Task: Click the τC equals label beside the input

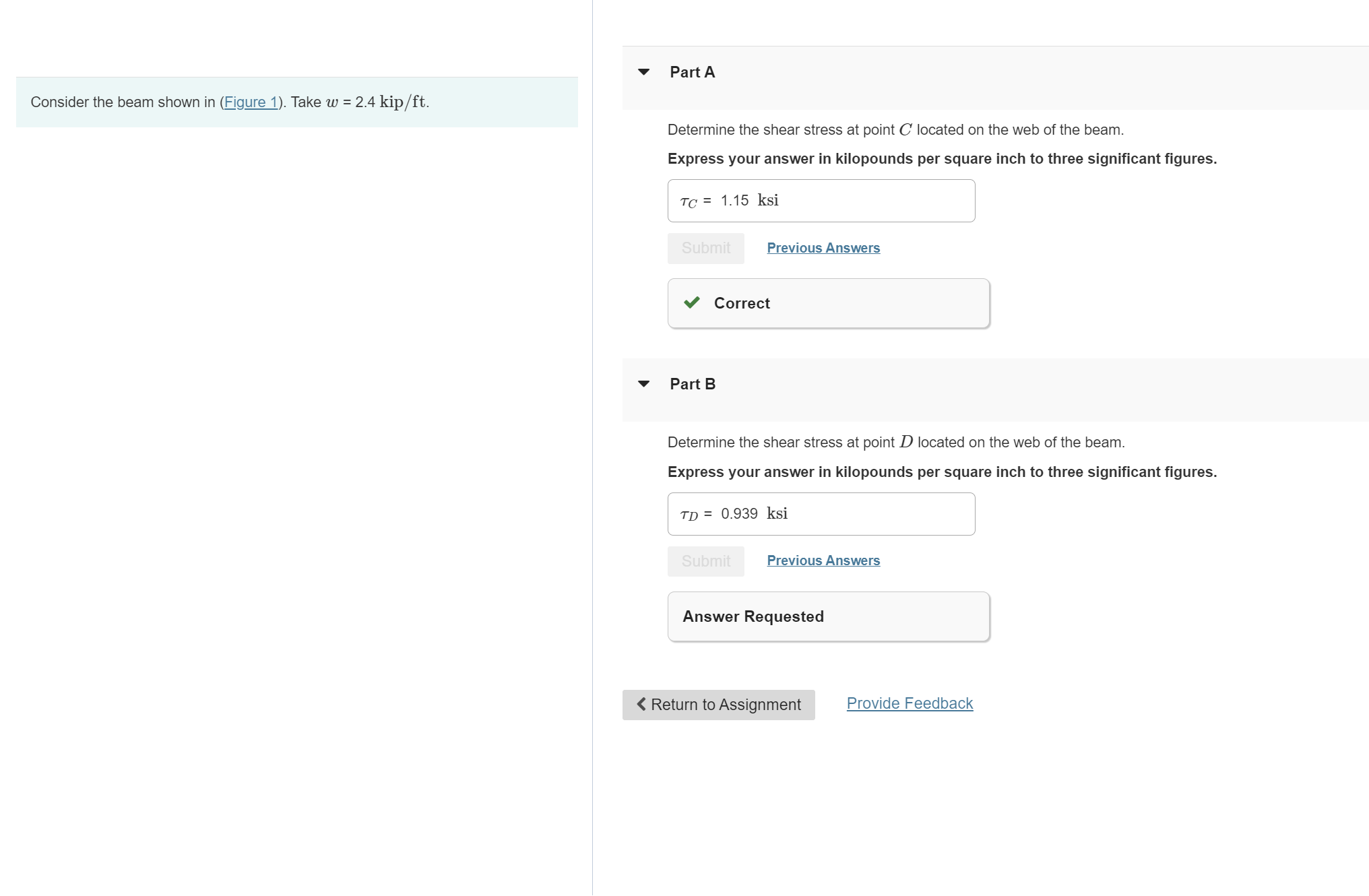Action: pos(695,201)
